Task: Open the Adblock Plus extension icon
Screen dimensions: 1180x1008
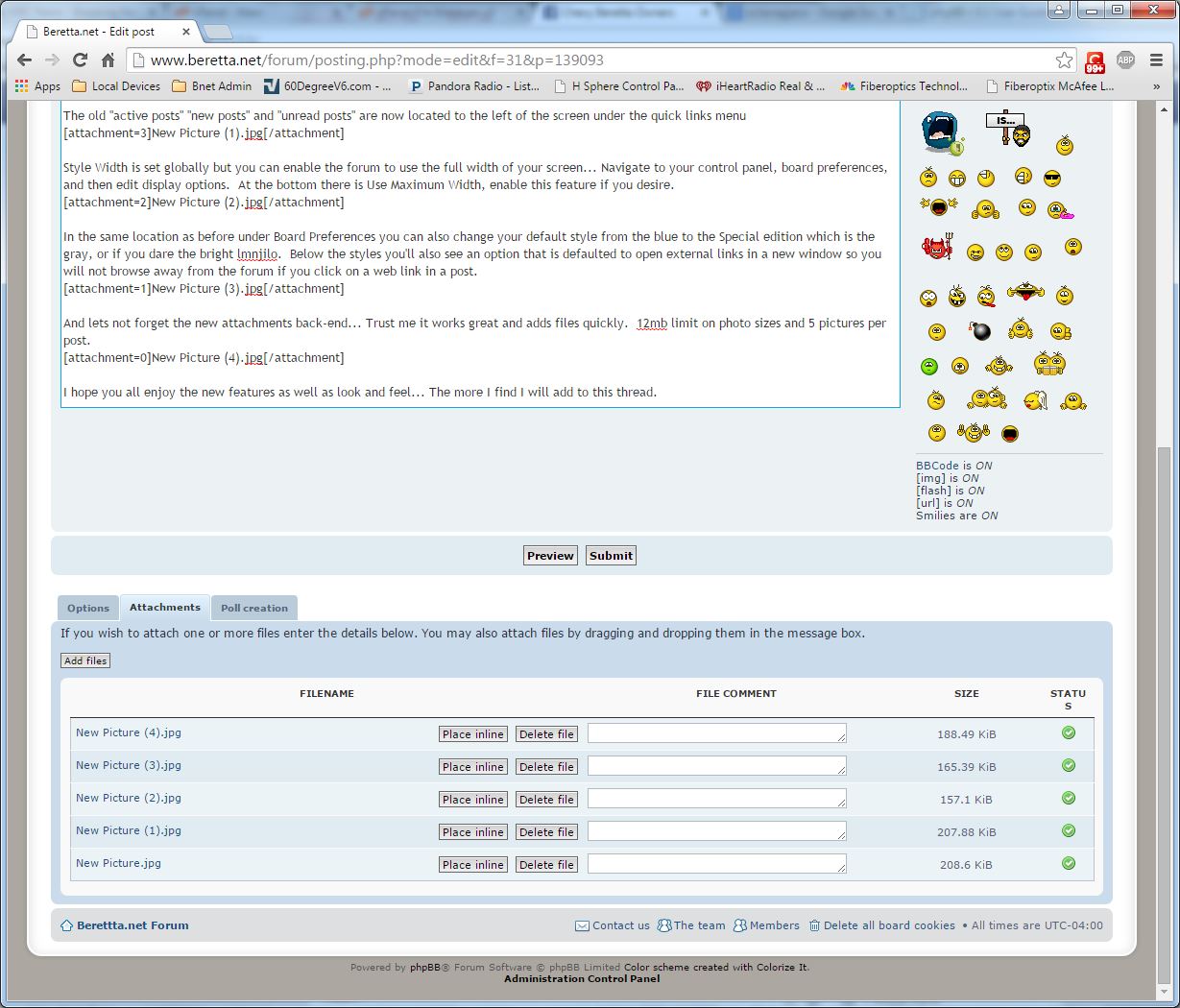Action: coord(1125,60)
